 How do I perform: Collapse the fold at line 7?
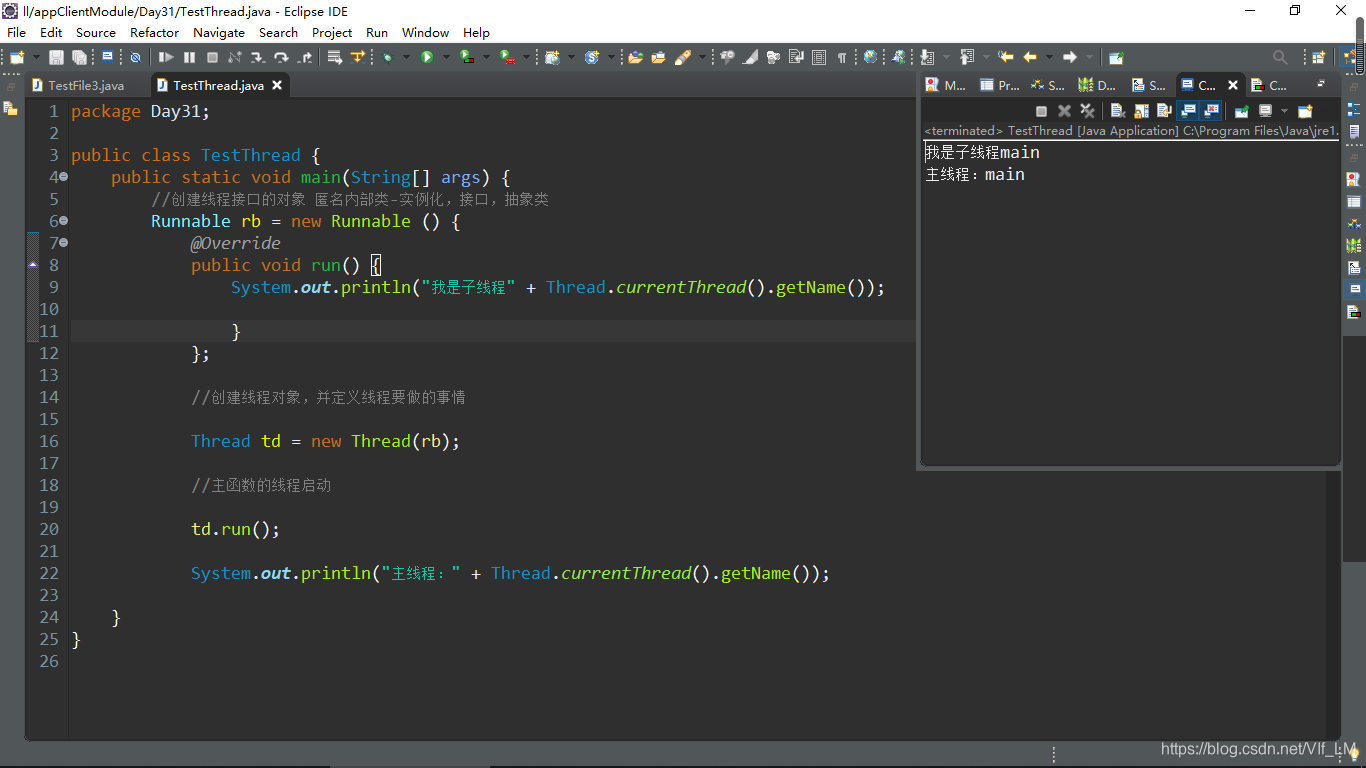click(x=63, y=243)
